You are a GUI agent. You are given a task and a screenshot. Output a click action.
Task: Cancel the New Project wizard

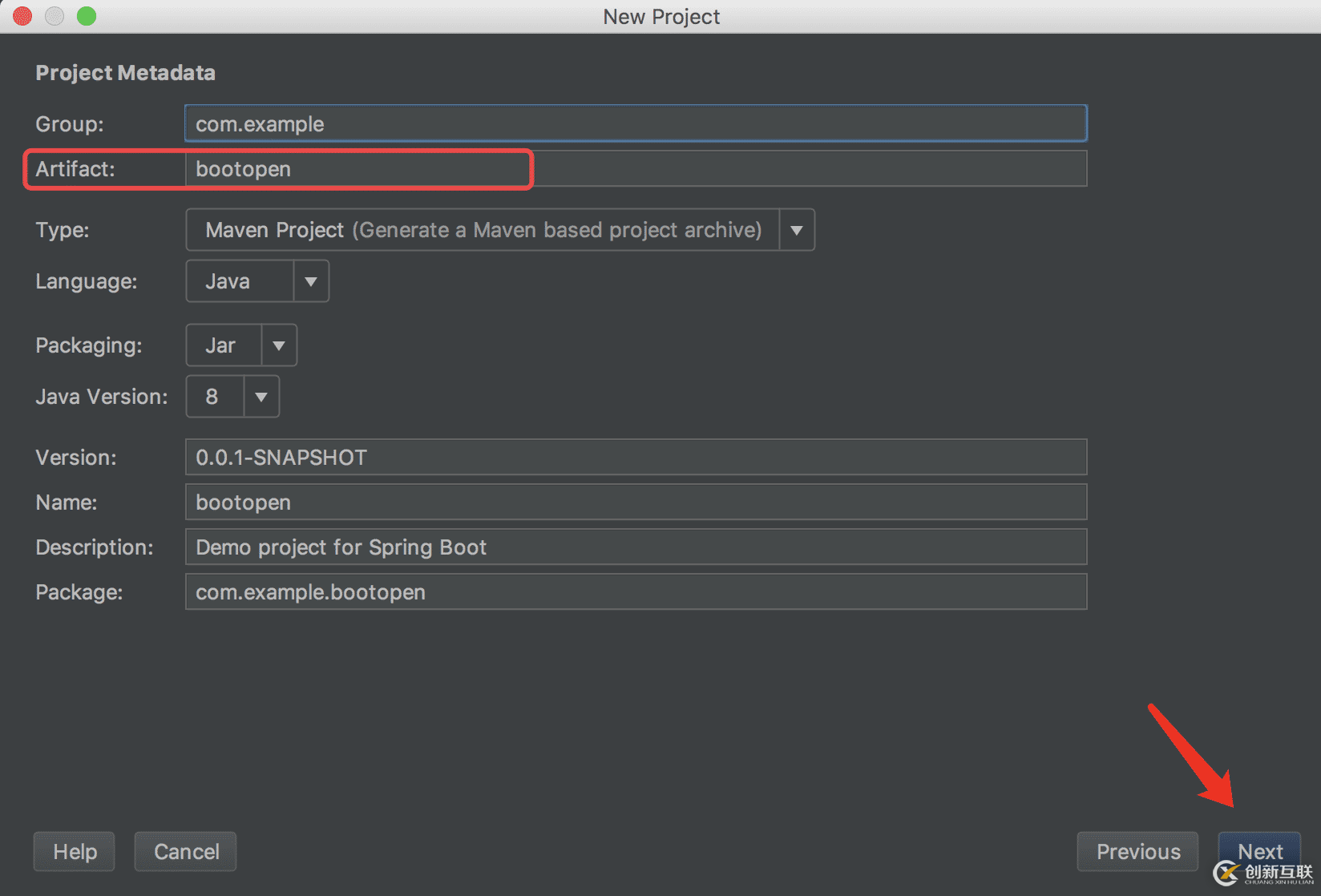[186, 851]
